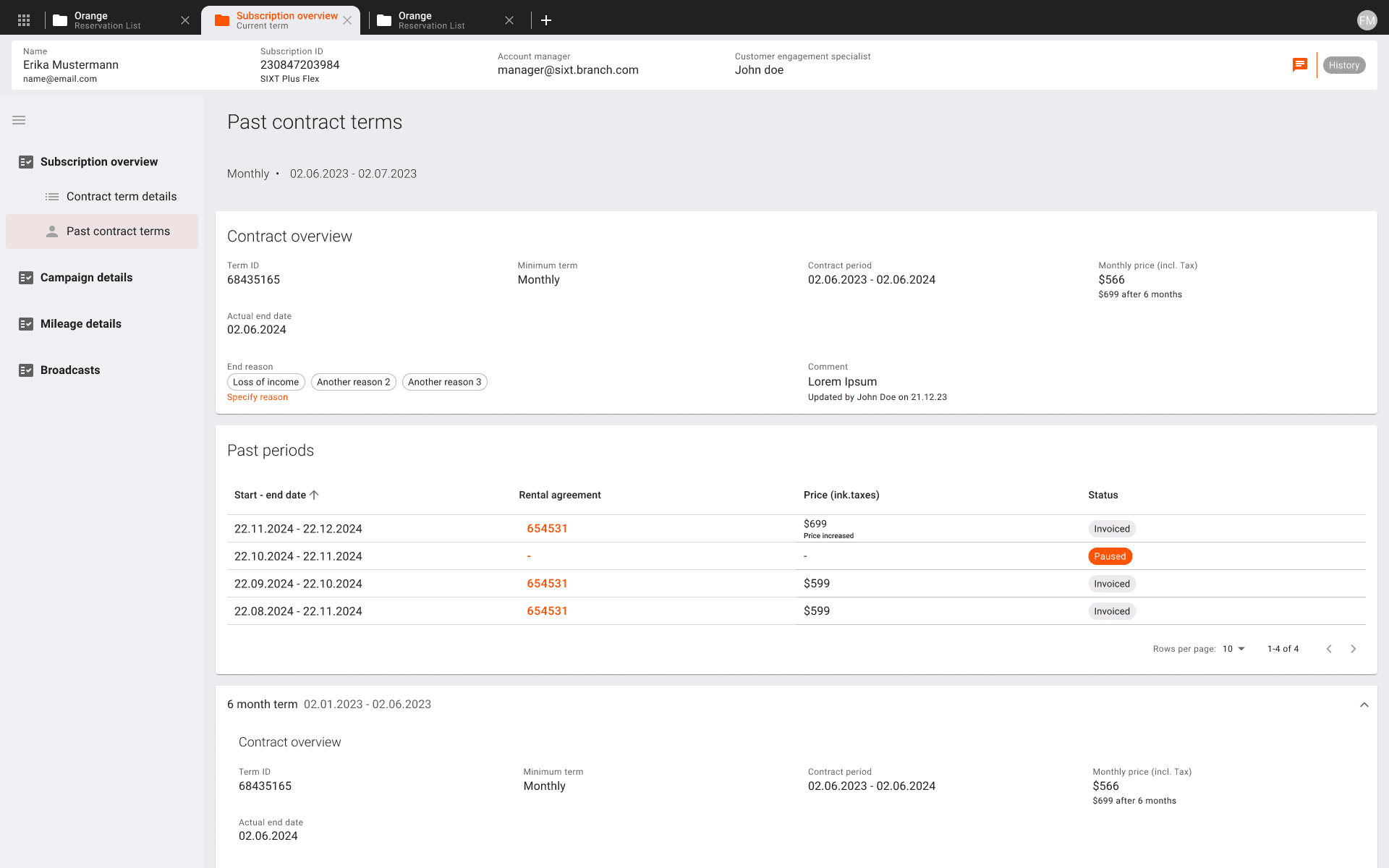Viewport: 1389px width, 868px height.
Task: Close the Subscription overview tab
Action: click(347, 20)
